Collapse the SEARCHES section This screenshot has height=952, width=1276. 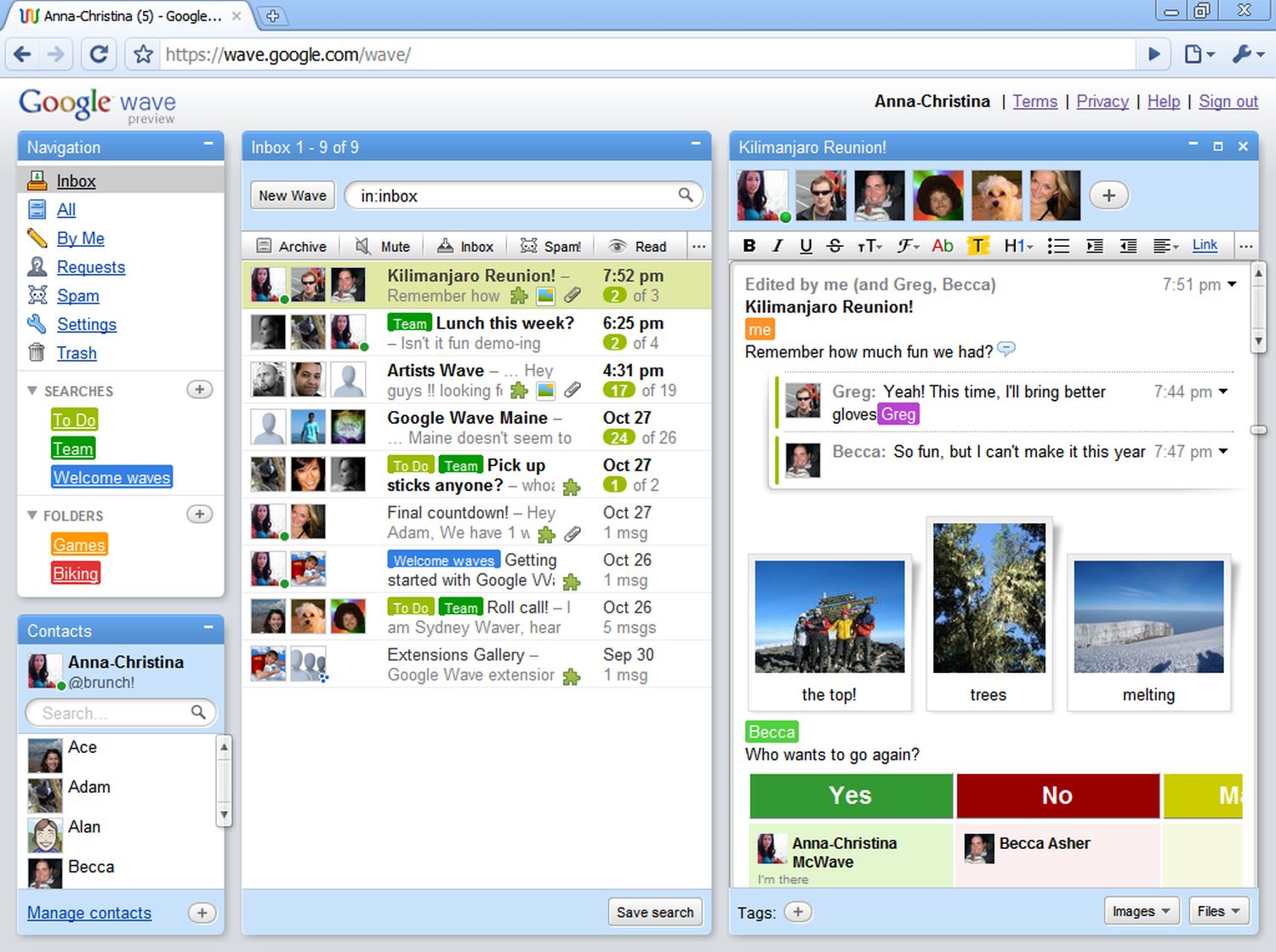click(32, 391)
